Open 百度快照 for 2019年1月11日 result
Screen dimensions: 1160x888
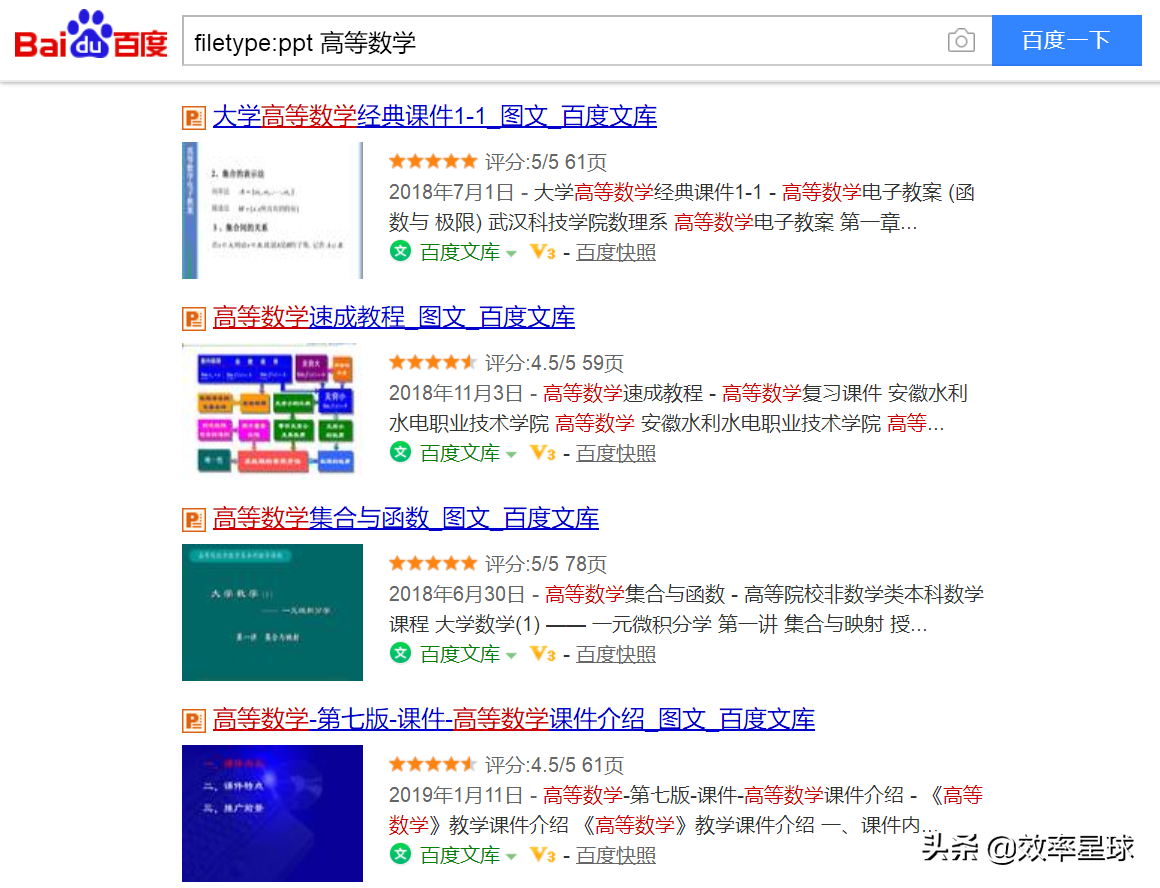[616, 855]
